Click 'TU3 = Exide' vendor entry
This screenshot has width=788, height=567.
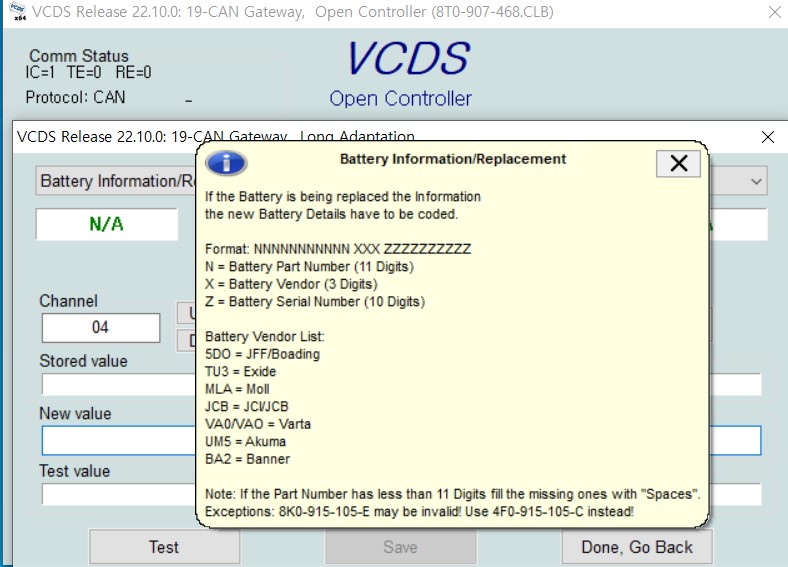coord(240,371)
